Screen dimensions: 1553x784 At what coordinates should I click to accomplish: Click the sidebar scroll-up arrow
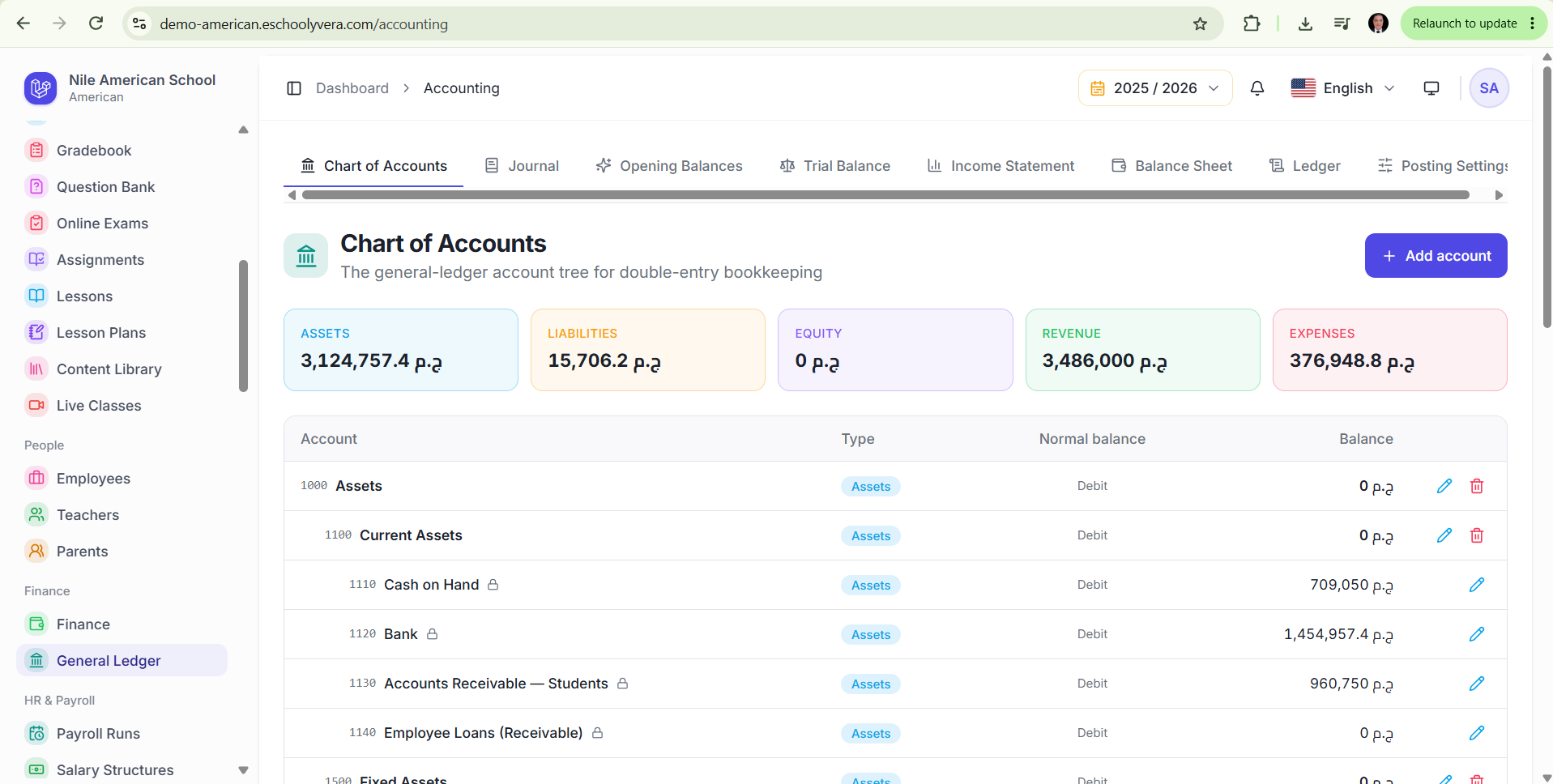coord(243,130)
